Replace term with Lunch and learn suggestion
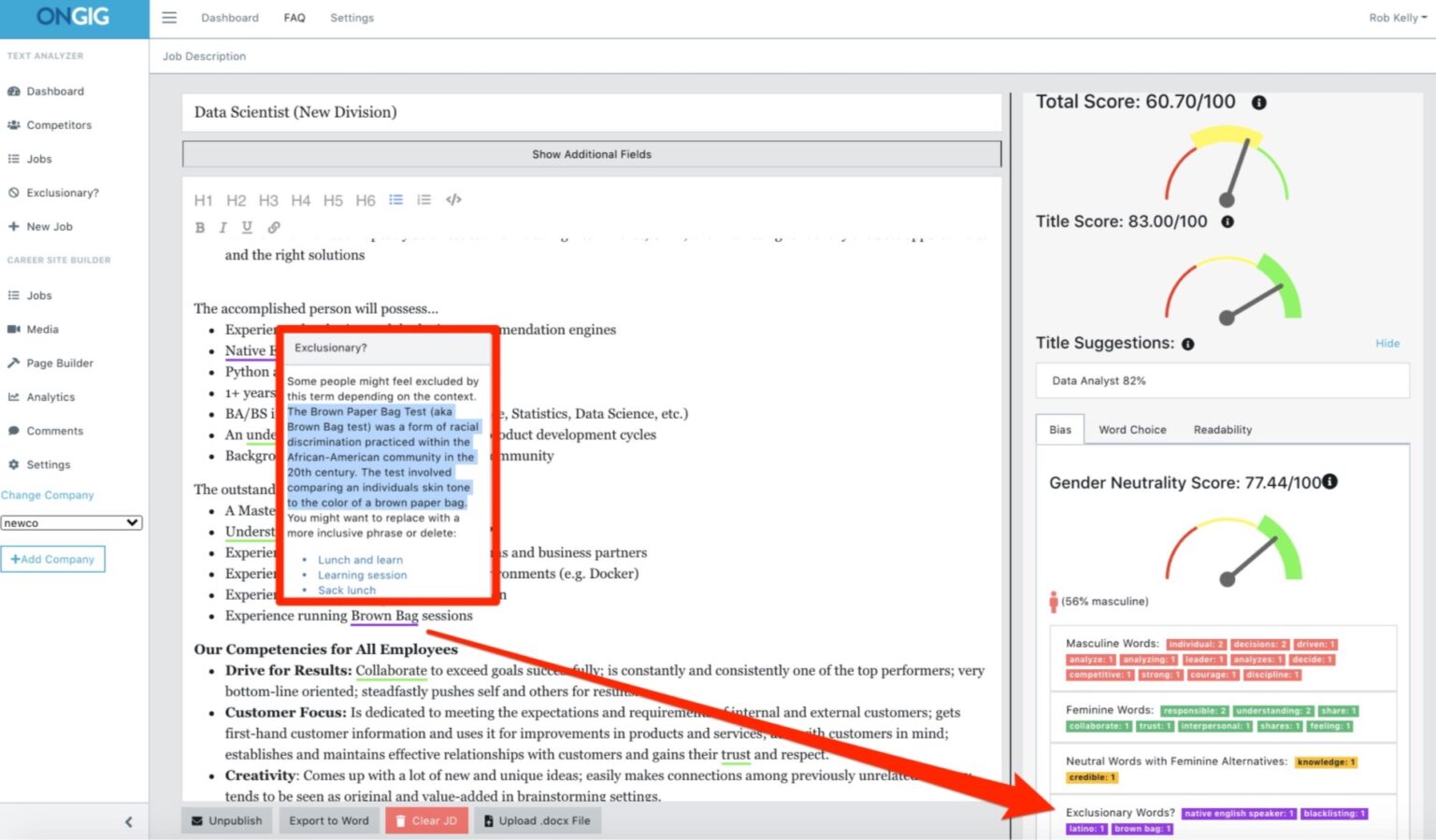Viewport: 1436px width, 840px height. point(361,559)
